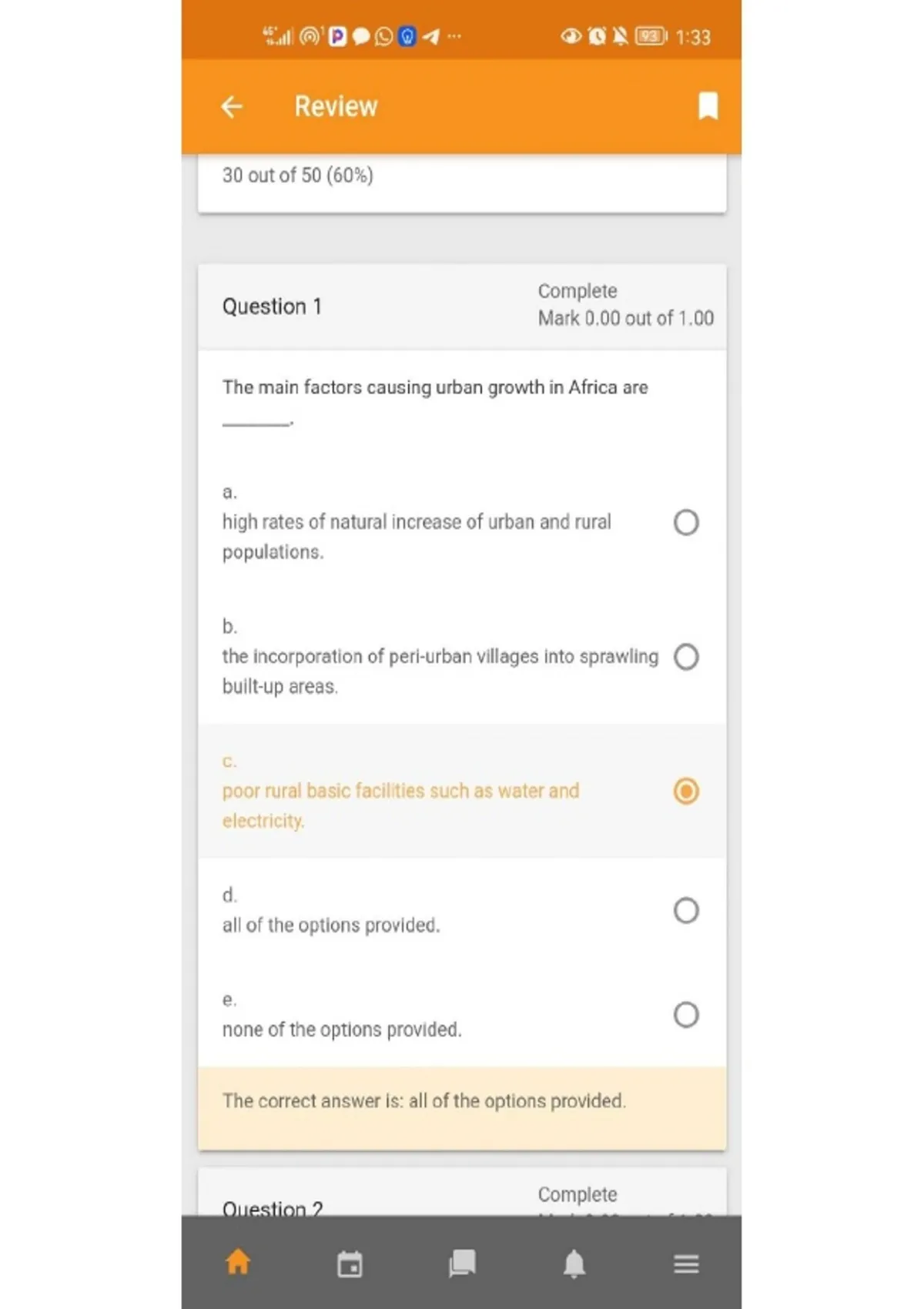Open the calendar icon in bottom bar
The image size is (924, 1309).
[350, 1264]
